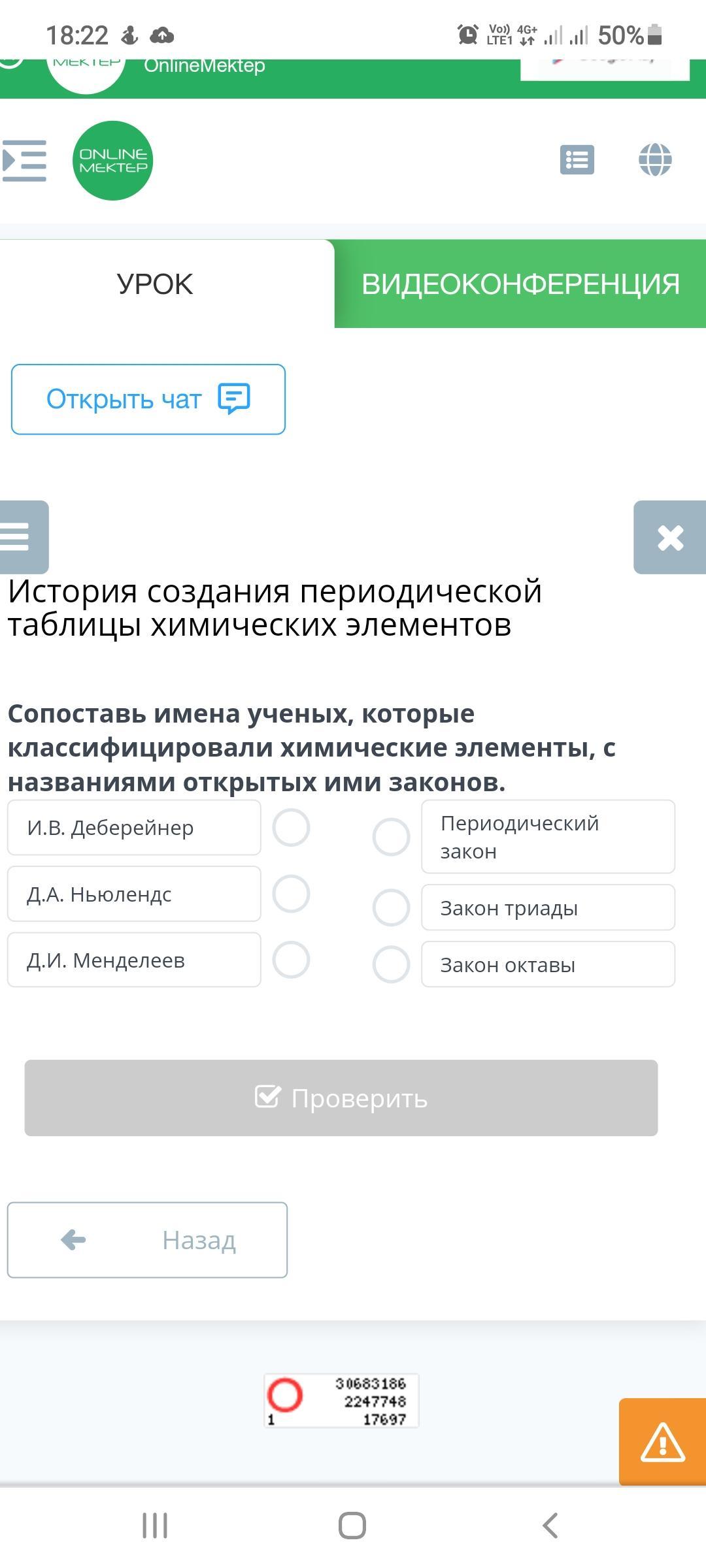Viewport: 706px width, 1568px height.
Task: Switch to the ВИДЕОКОНФЕРЕНЦИЯ tab
Action: tap(520, 284)
